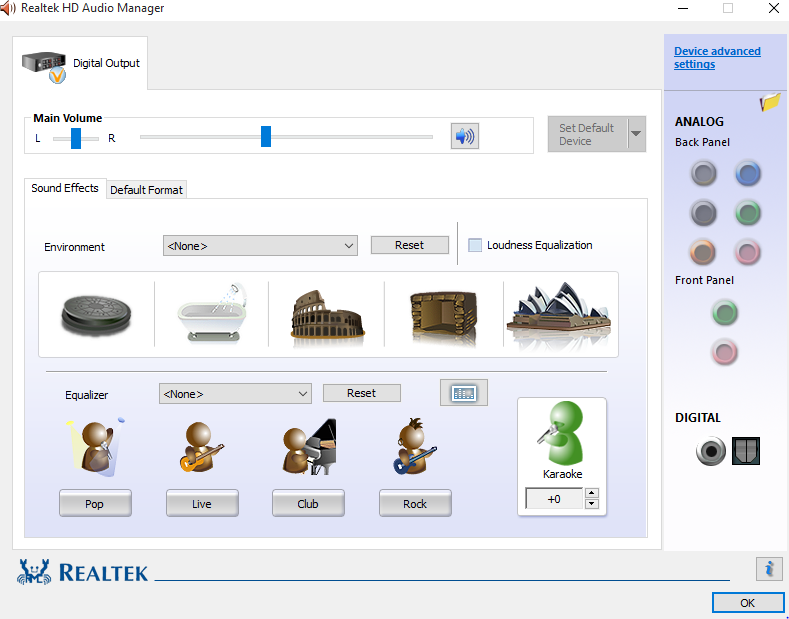Click the digital coaxial output connector

pos(711,451)
